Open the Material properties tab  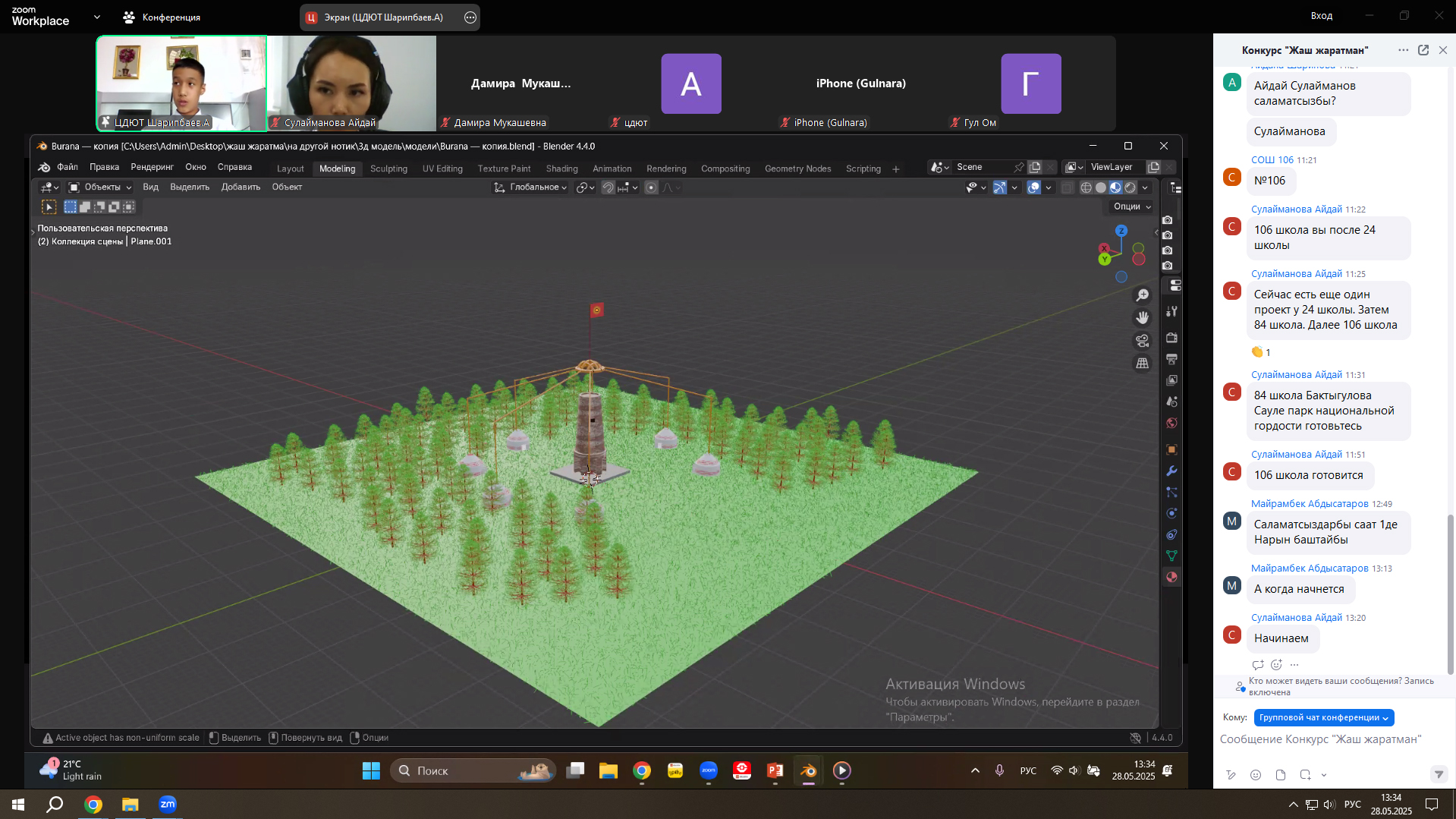[x=1171, y=578]
